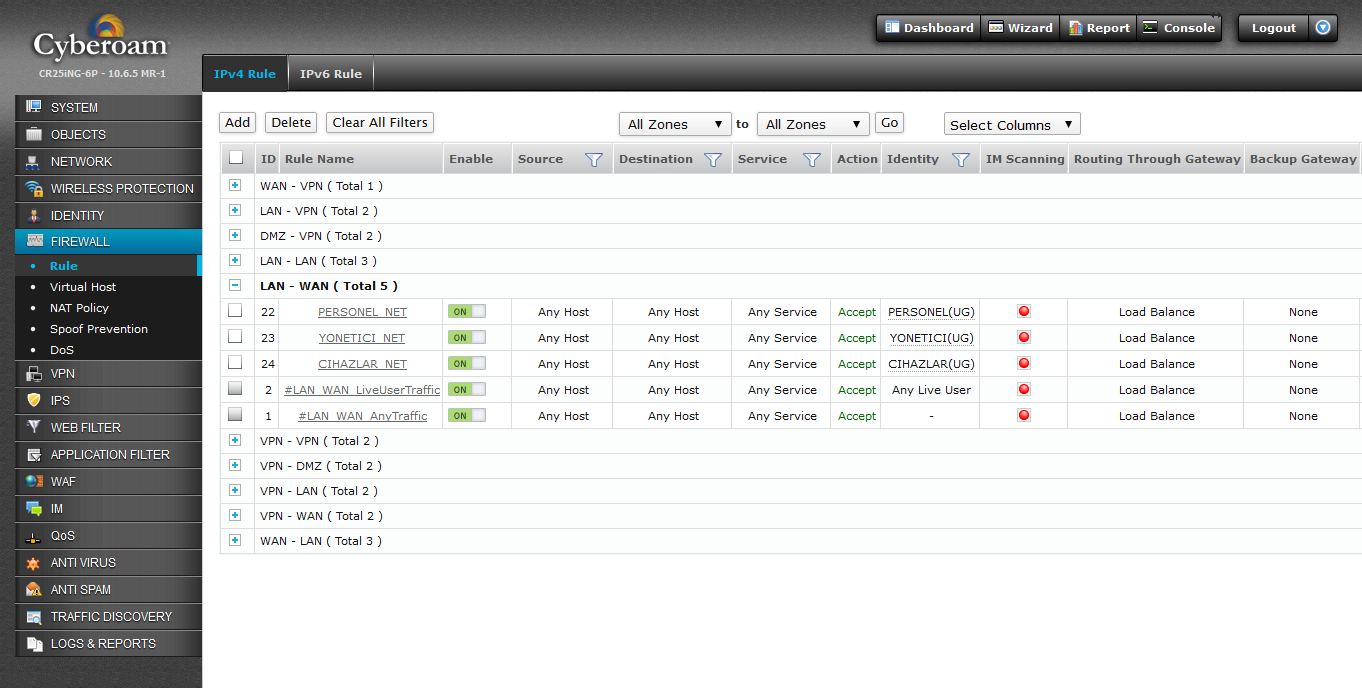Click IM Scanning red indicator for #LAN_WAN_AnyTraffic
This screenshot has width=1362, height=688.
(1024, 415)
